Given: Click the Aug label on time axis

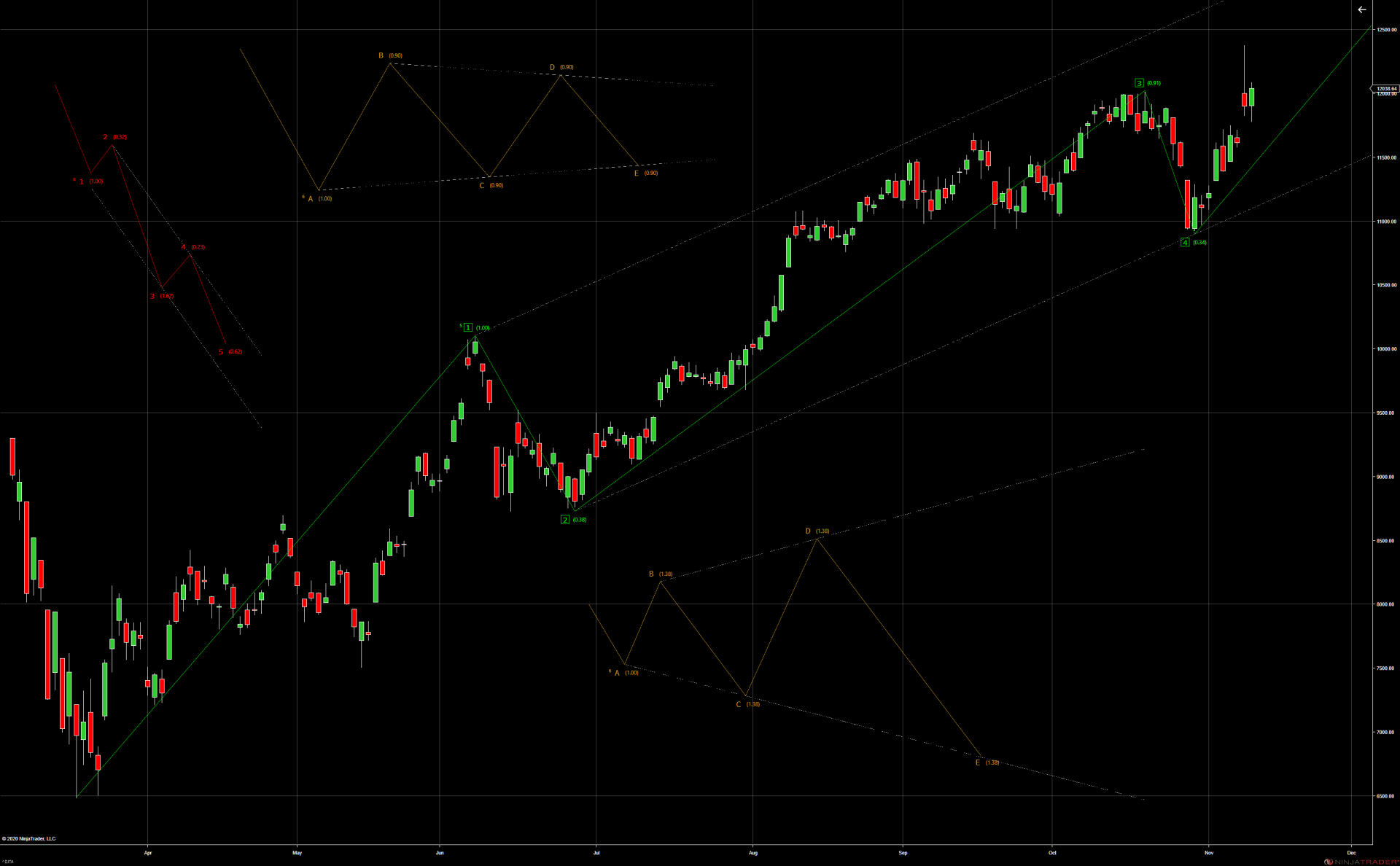Looking at the screenshot, I should point(753,852).
